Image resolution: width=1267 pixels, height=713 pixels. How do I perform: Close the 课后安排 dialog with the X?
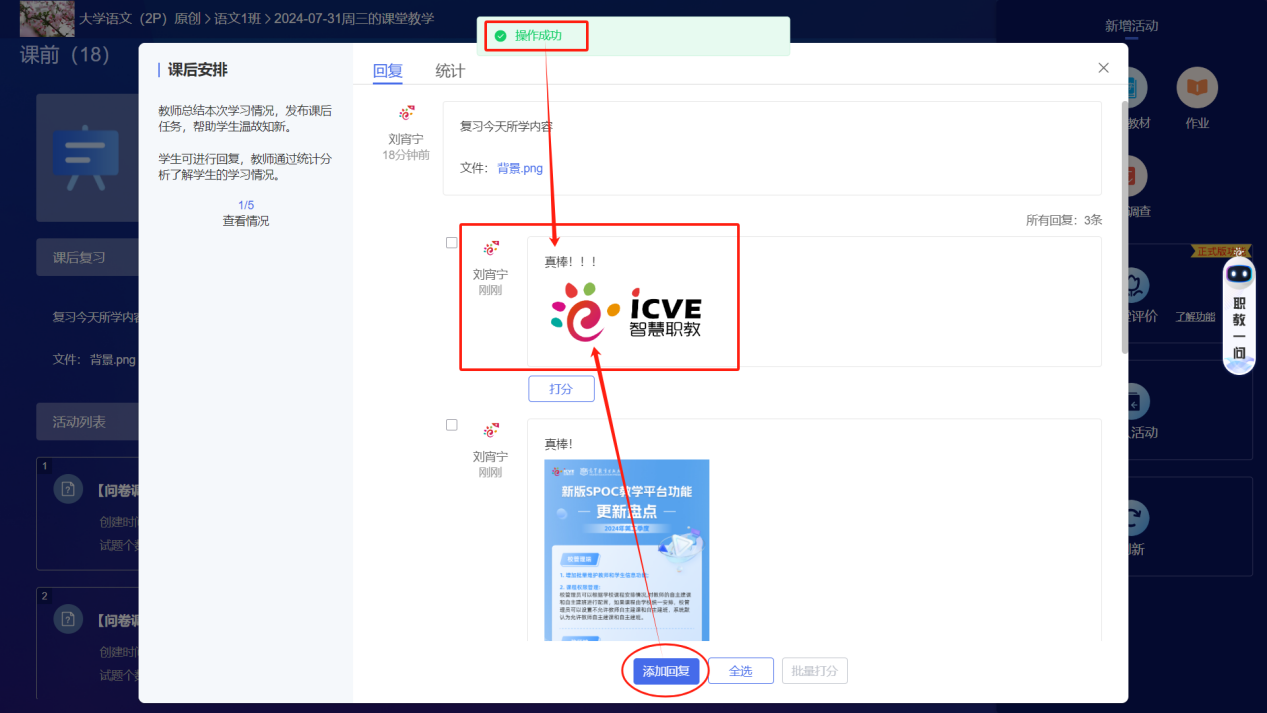[1103, 68]
